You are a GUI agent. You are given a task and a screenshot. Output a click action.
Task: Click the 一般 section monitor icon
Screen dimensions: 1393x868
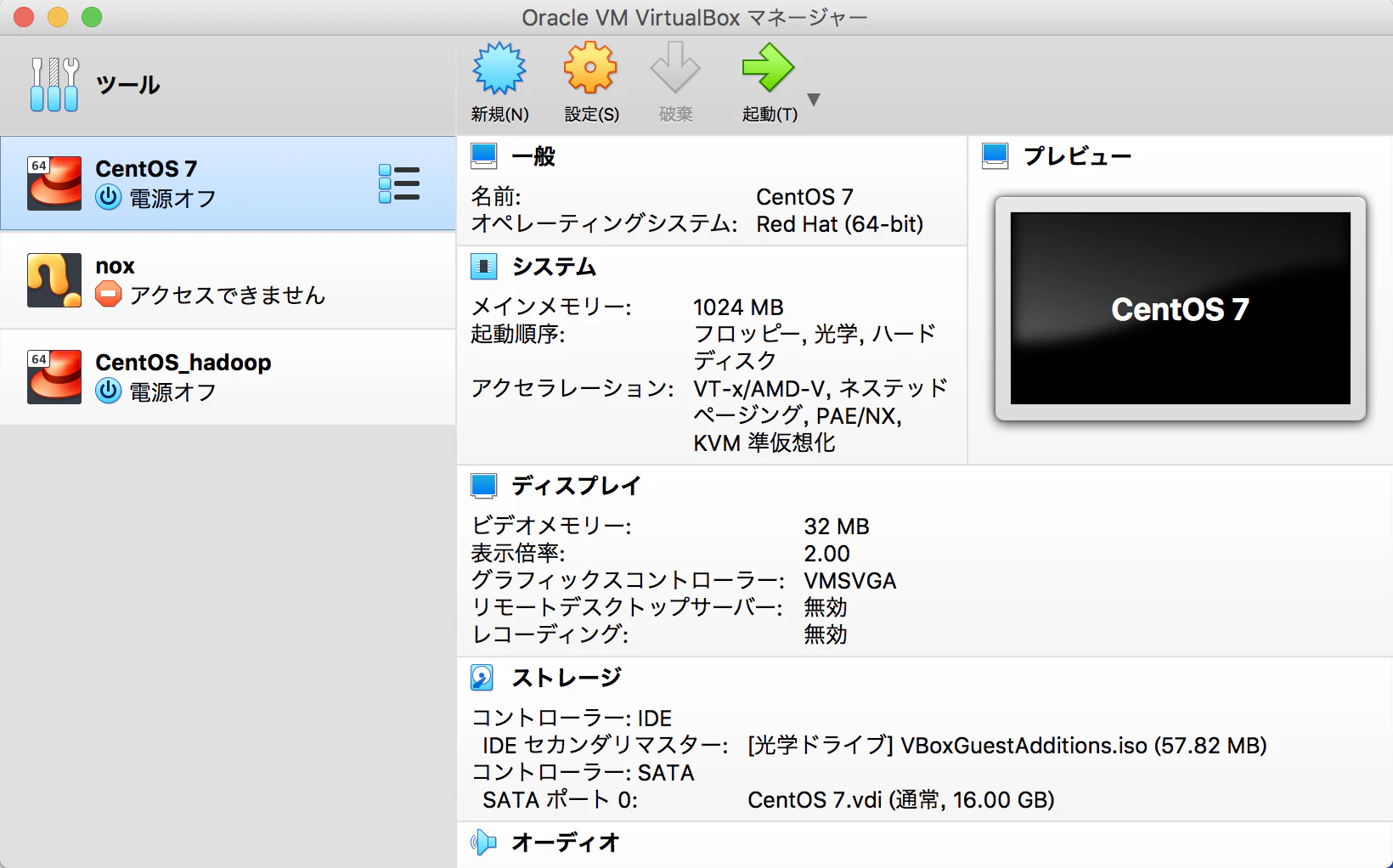point(483,155)
